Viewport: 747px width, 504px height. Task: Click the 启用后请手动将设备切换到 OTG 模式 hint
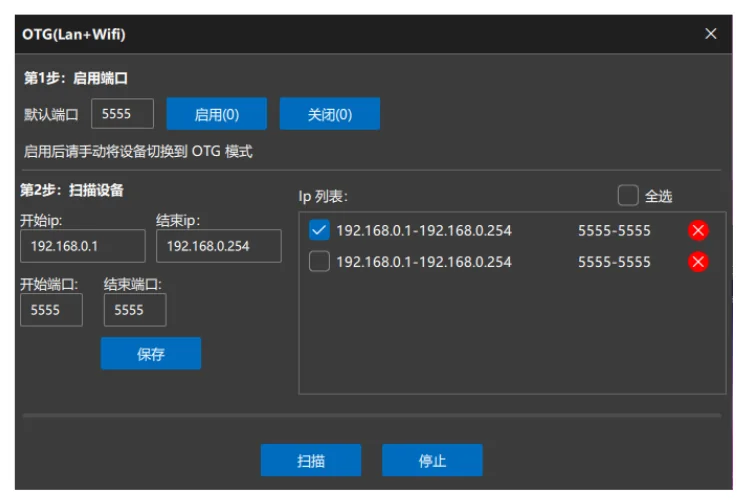(x=138, y=151)
